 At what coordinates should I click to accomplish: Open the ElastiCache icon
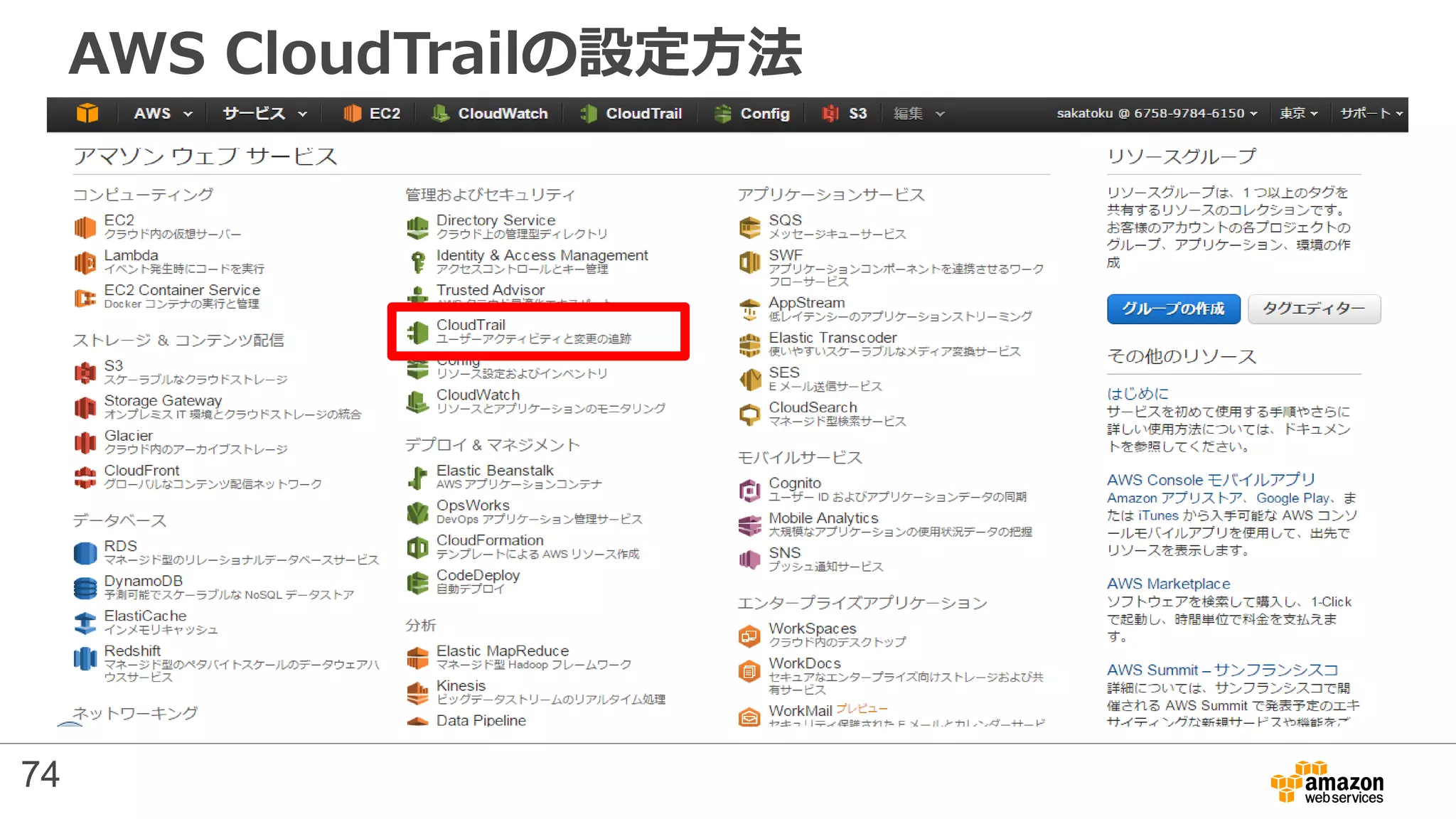pos(85,623)
